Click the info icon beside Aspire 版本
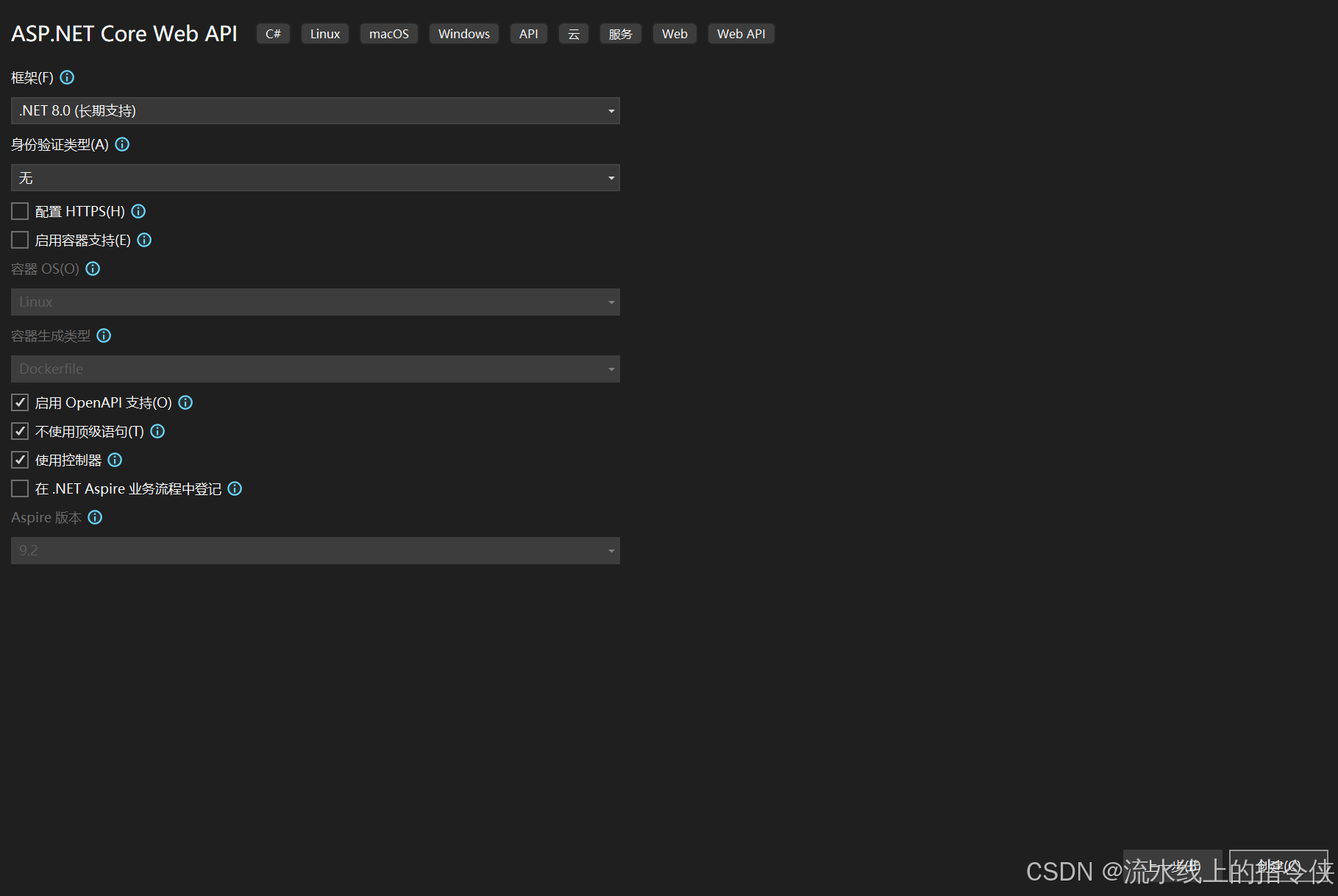Image resolution: width=1338 pixels, height=896 pixels. pos(95,517)
